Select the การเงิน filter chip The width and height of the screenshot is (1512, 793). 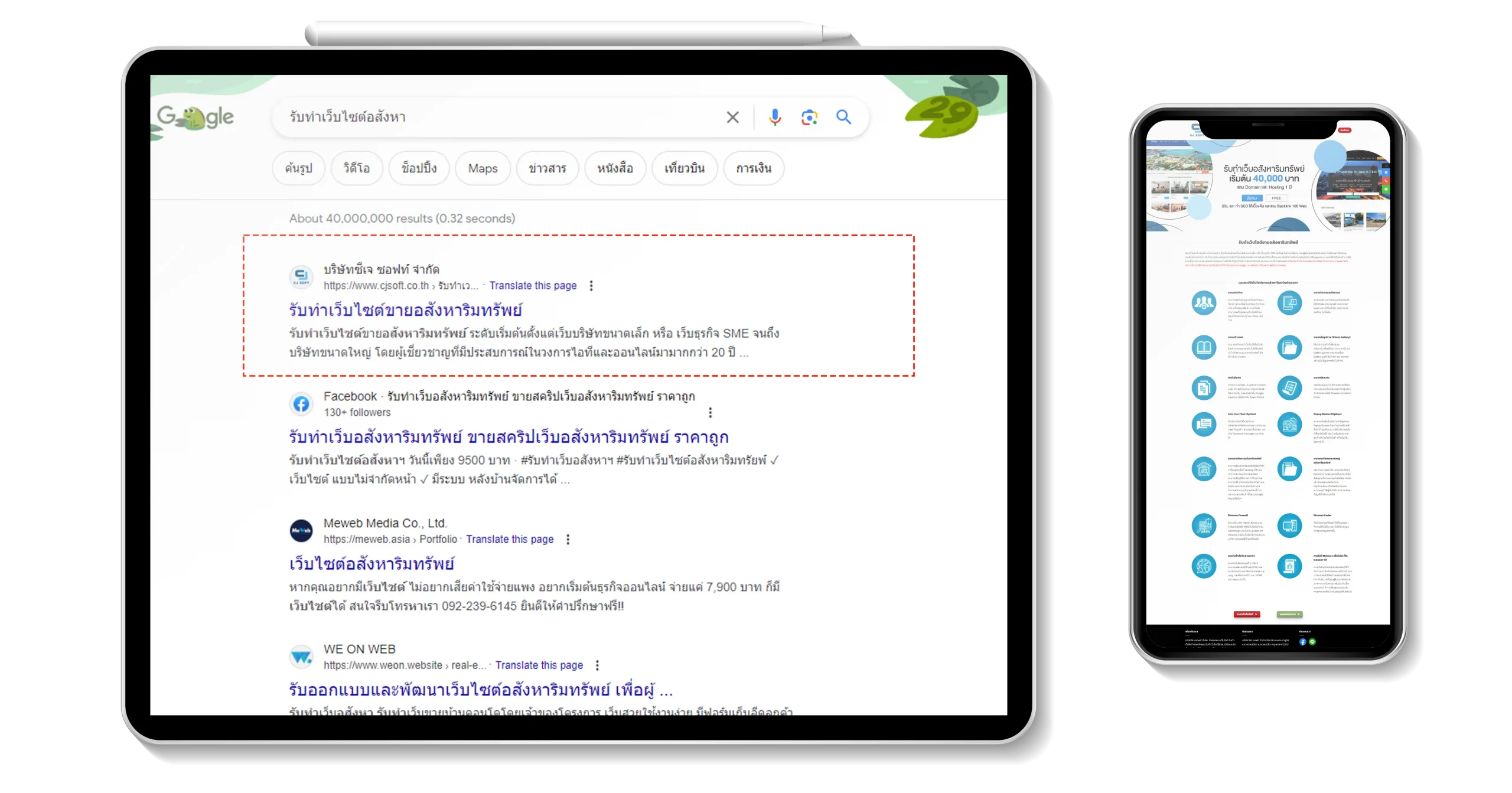[x=754, y=168]
